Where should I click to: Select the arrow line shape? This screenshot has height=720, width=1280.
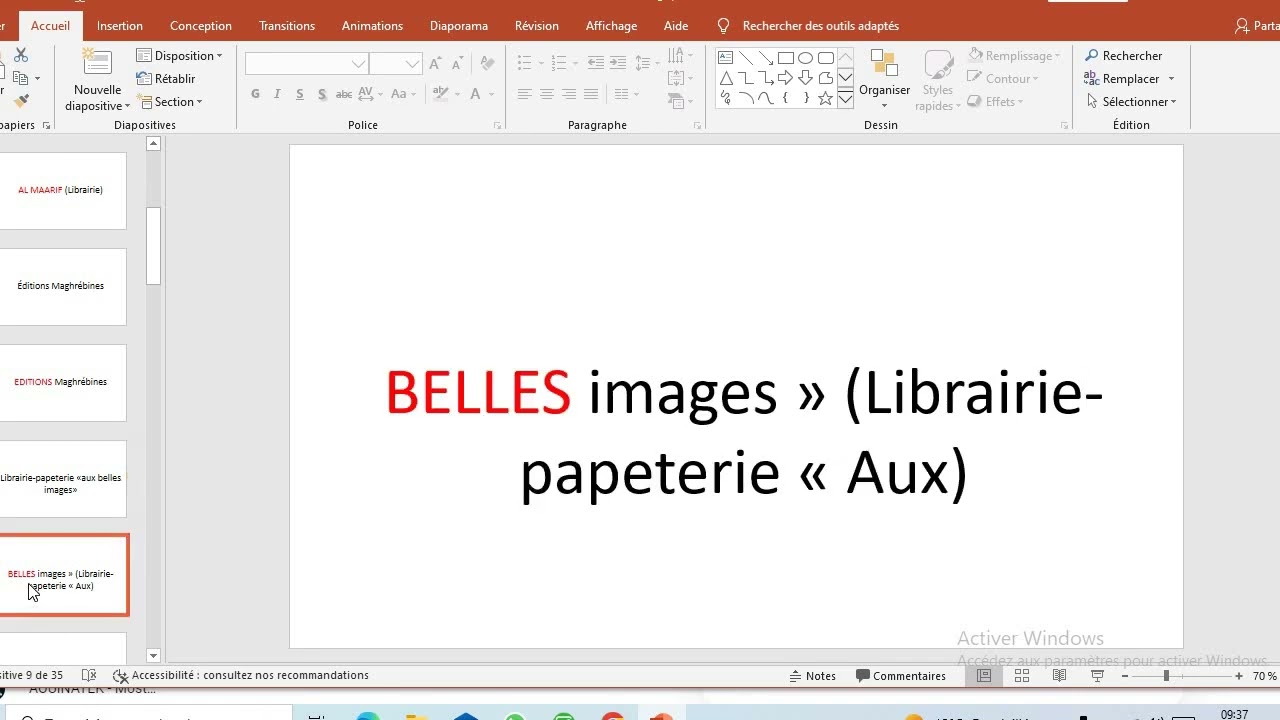point(766,58)
